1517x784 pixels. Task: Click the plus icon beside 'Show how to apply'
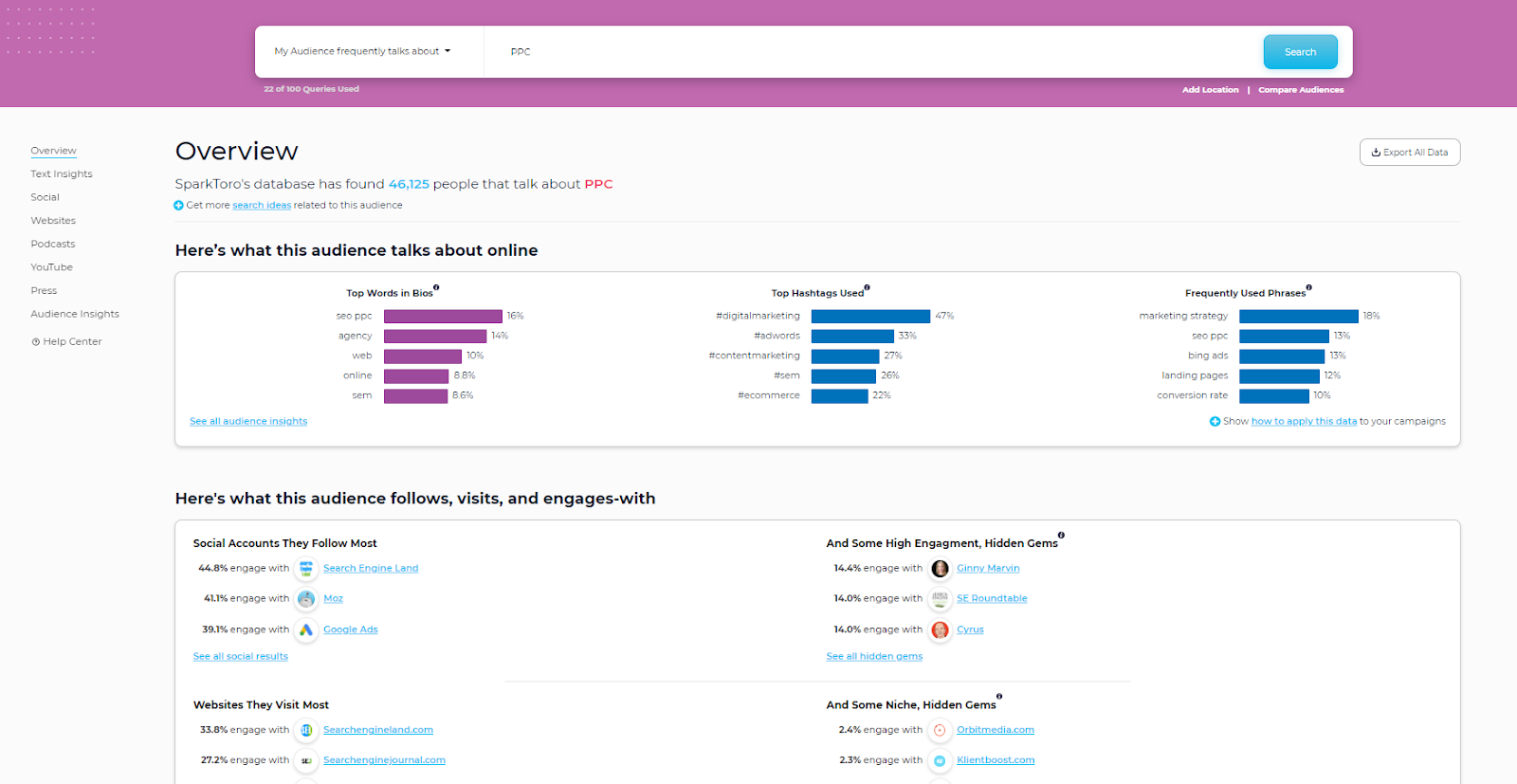click(x=1215, y=422)
